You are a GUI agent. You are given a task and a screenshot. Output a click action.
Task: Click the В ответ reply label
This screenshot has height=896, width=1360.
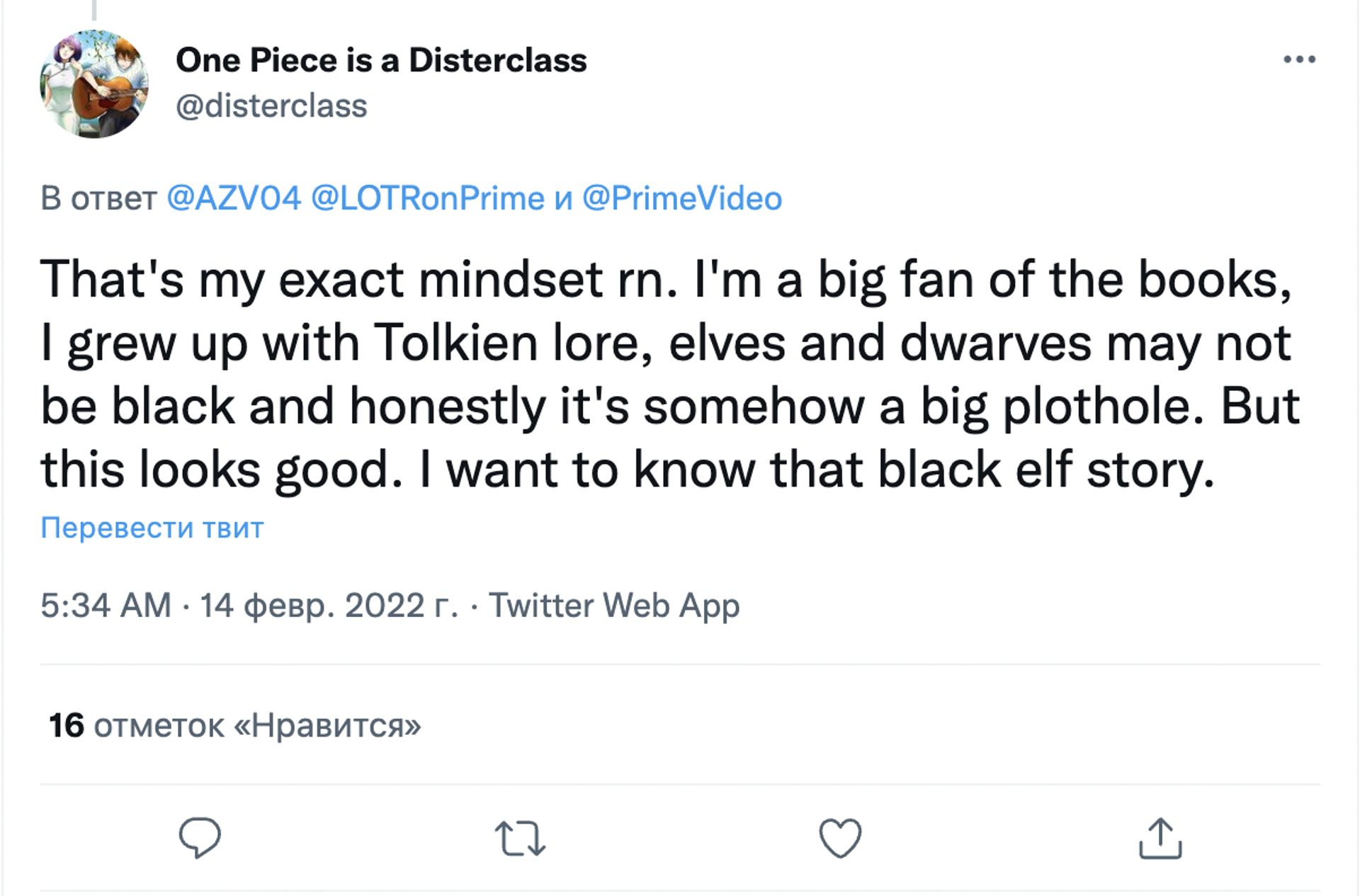[98, 198]
